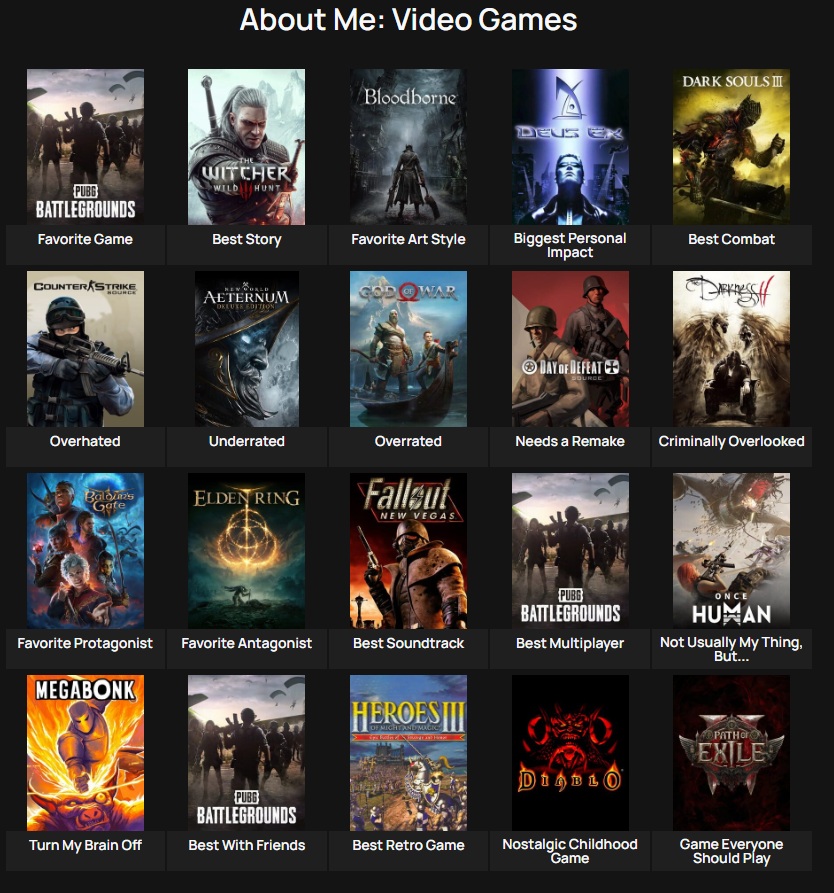Open the Dark Souls III cover
834x893 pixels.
[x=731, y=147]
